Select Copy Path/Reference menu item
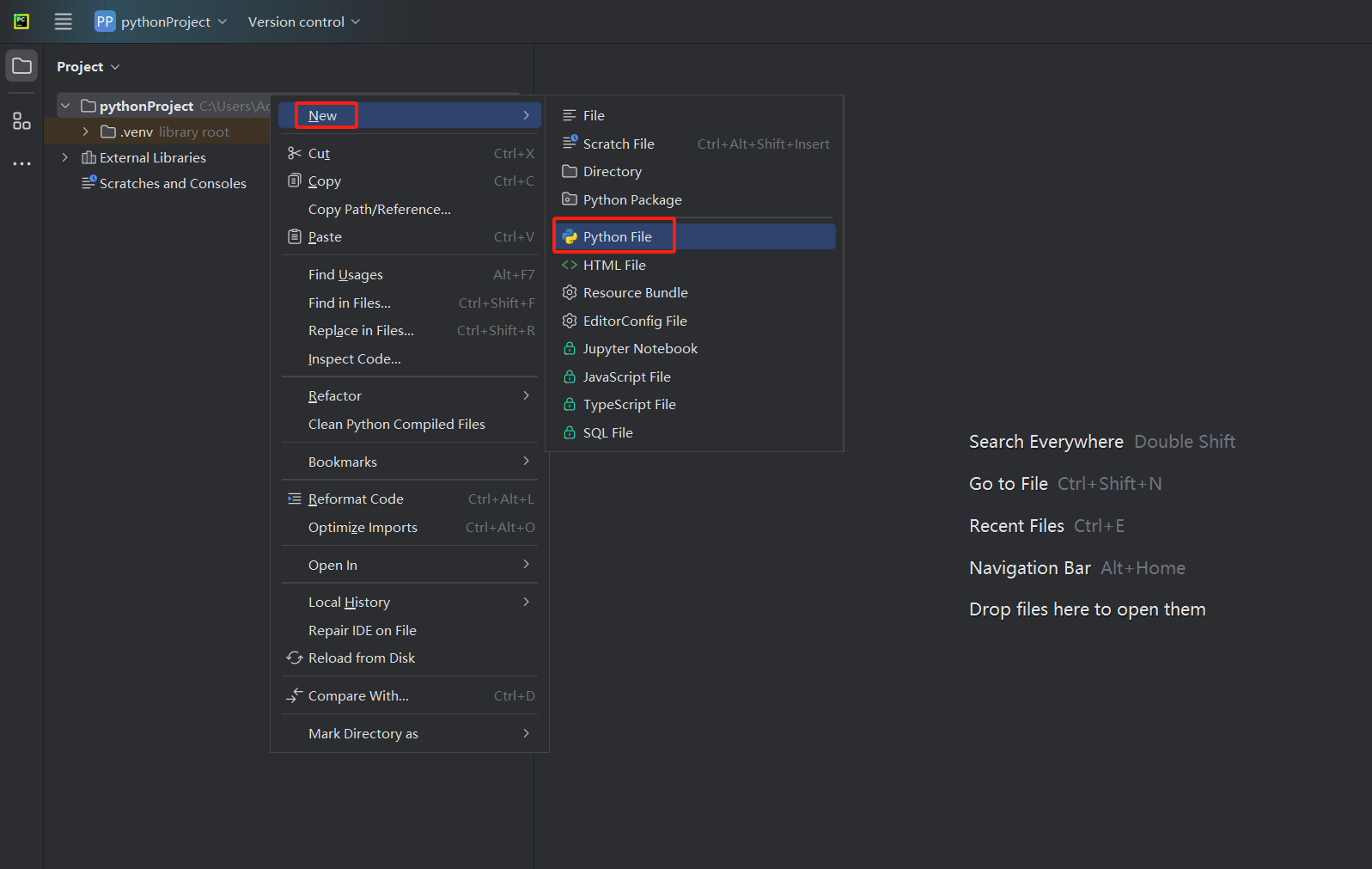The height and width of the screenshot is (869, 1372). (410, 209)
